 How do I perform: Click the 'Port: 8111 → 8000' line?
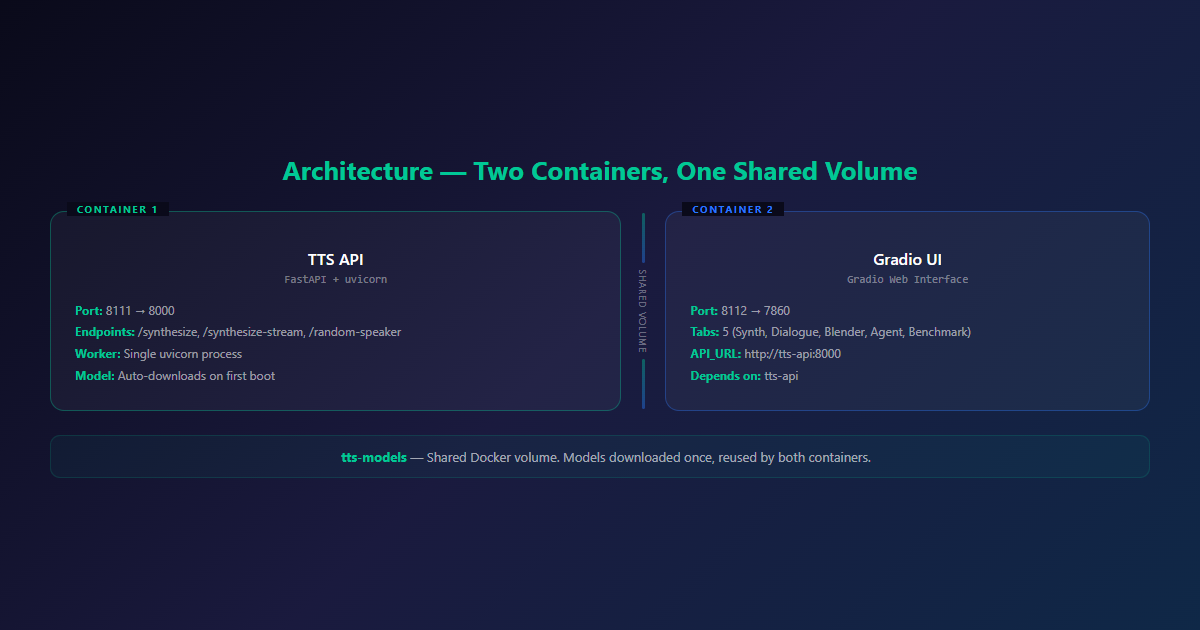click(x=125, y=311)
